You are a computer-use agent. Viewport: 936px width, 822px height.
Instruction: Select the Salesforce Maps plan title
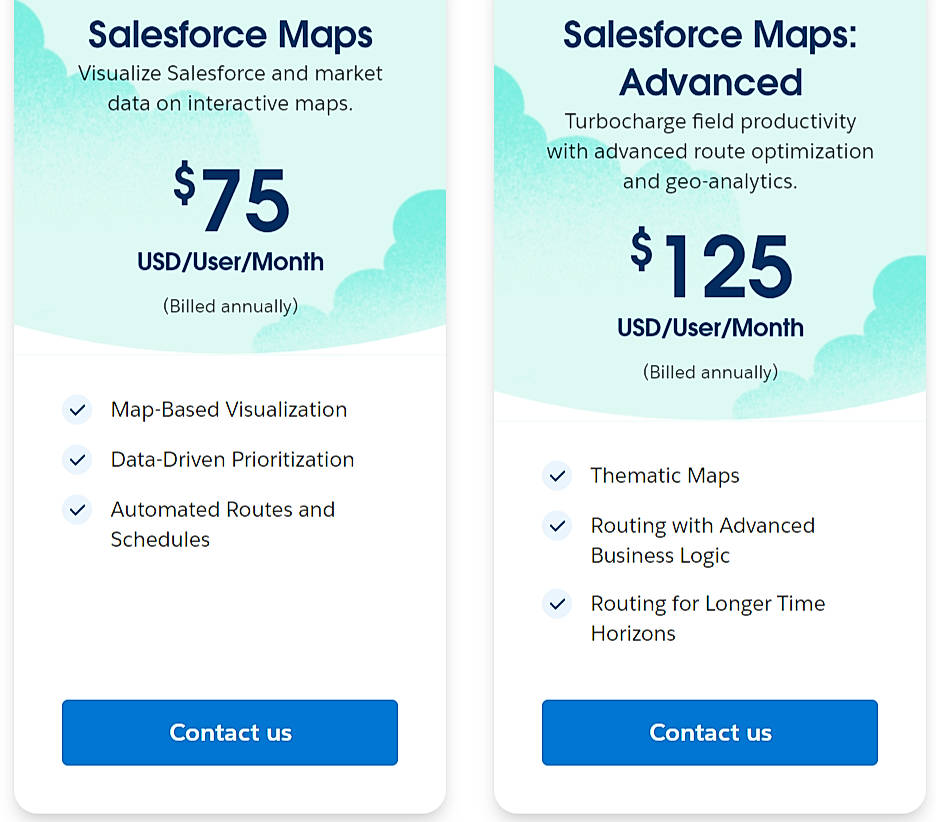click(229, 34)
